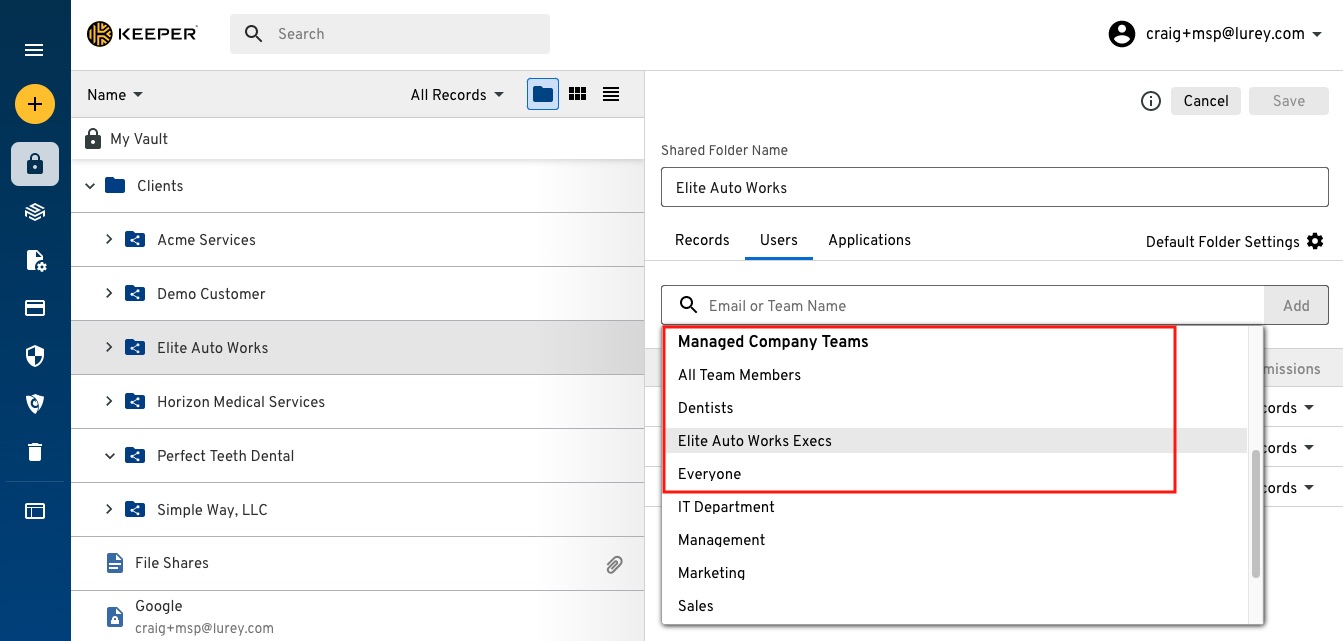
Task: Expand the Simple Way, LLC folder
Action: 110,510
